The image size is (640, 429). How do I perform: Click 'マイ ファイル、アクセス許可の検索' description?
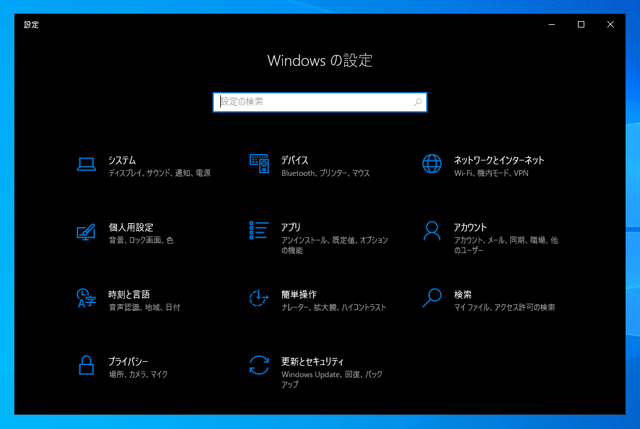tap(504, 307)
